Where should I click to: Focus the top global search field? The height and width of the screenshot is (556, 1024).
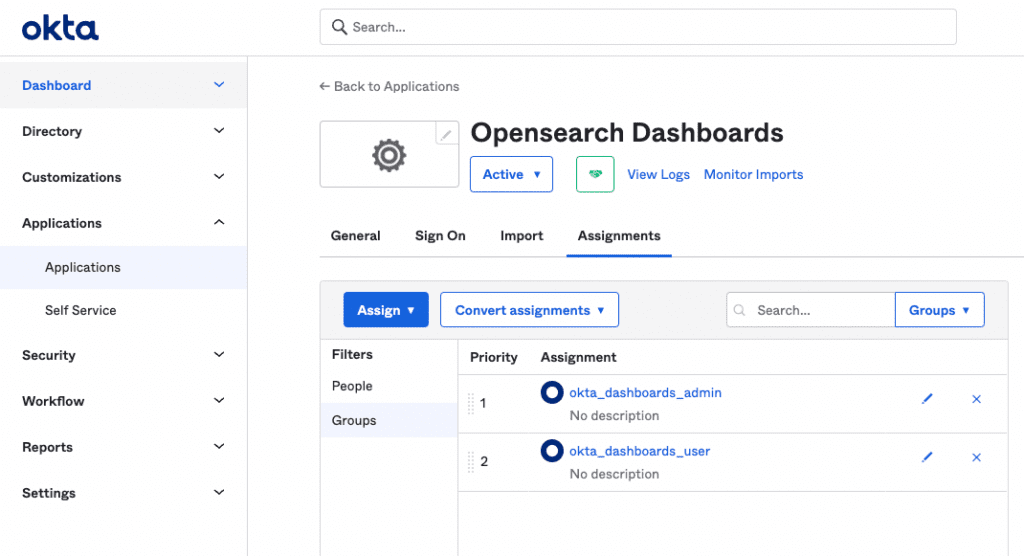[638, 27]
